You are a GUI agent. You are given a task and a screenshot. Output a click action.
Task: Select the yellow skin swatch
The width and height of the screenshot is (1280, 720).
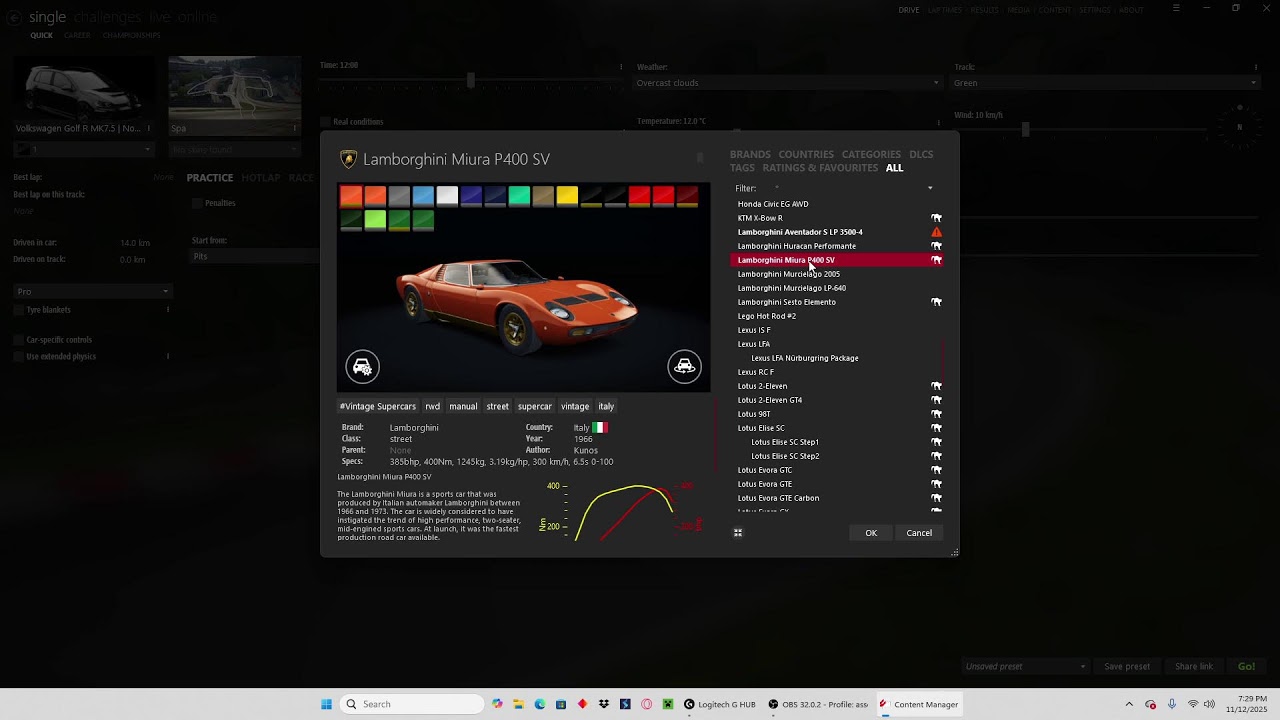click(567, 196)
